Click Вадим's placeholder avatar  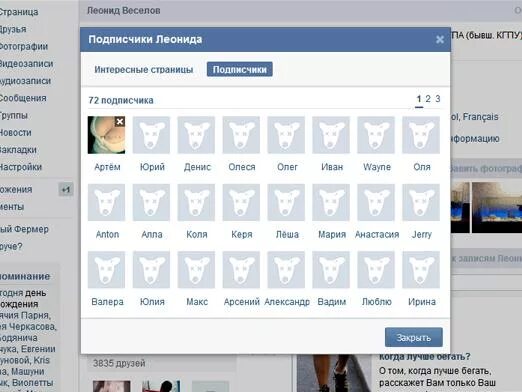331,270
